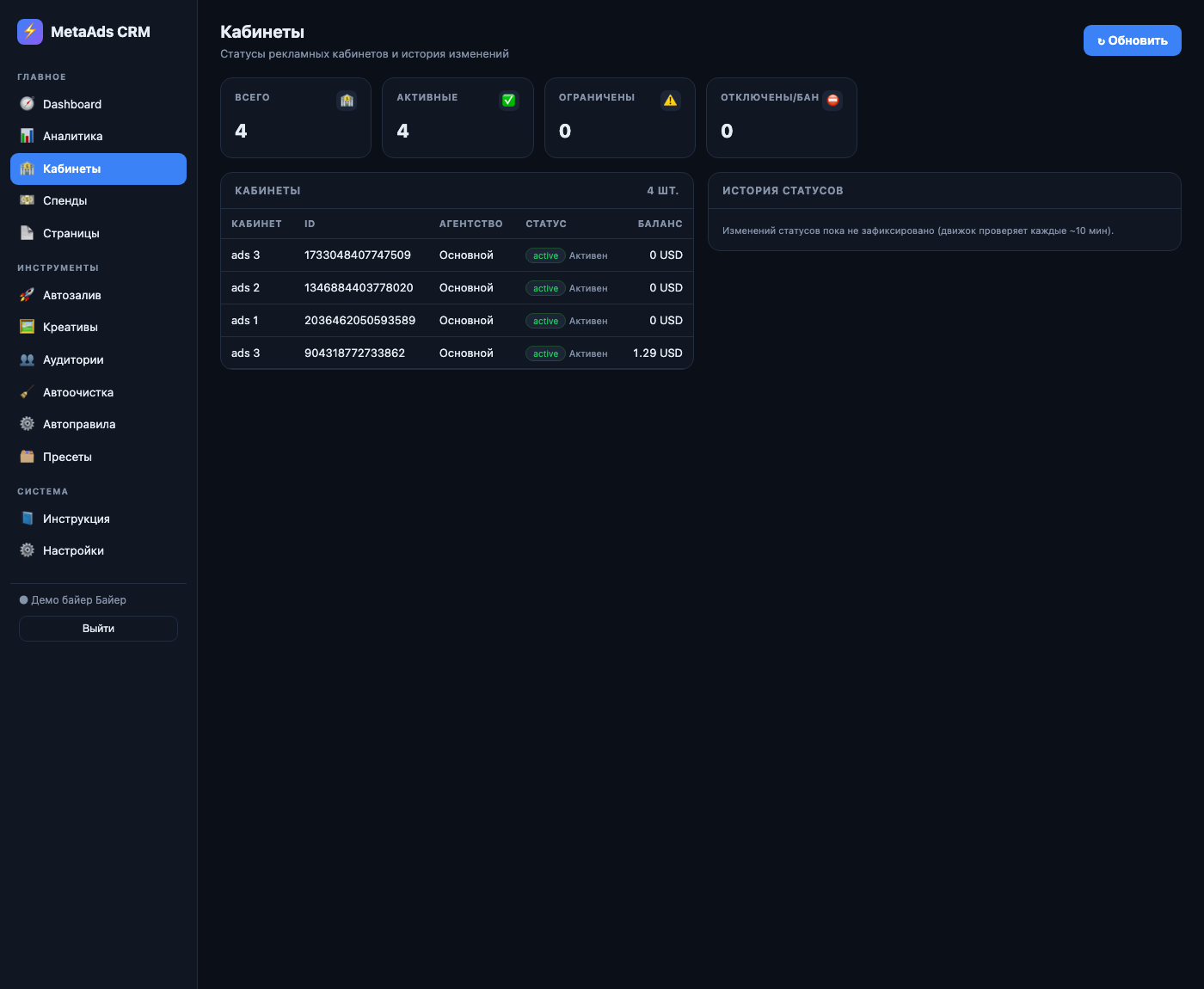Image resolution: width=1204 pixels, height=989 pixels.
Task: Open the Страницы section in the sidebar
Action: tap(98, 233)
